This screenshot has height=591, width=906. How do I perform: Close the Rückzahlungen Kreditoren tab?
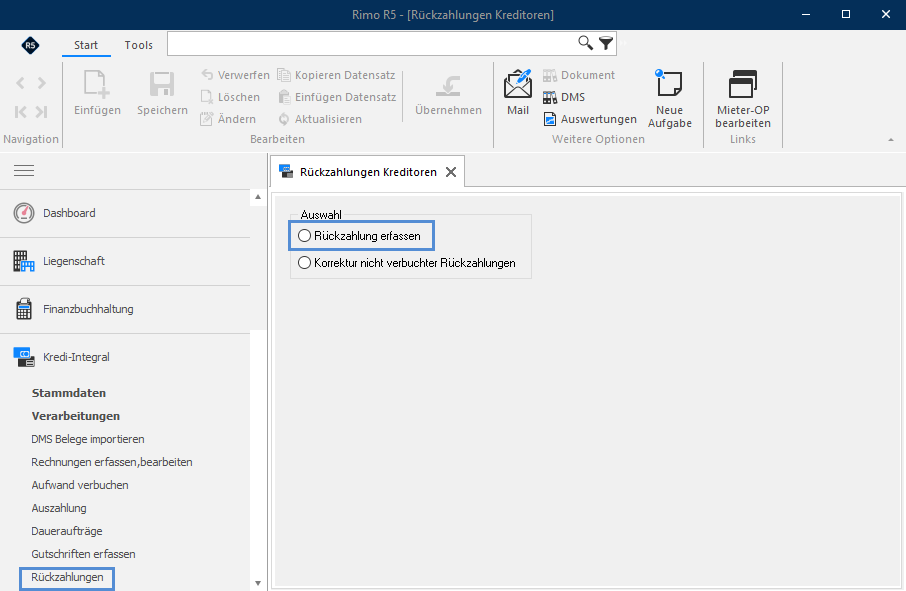click(x=451, y=172)
